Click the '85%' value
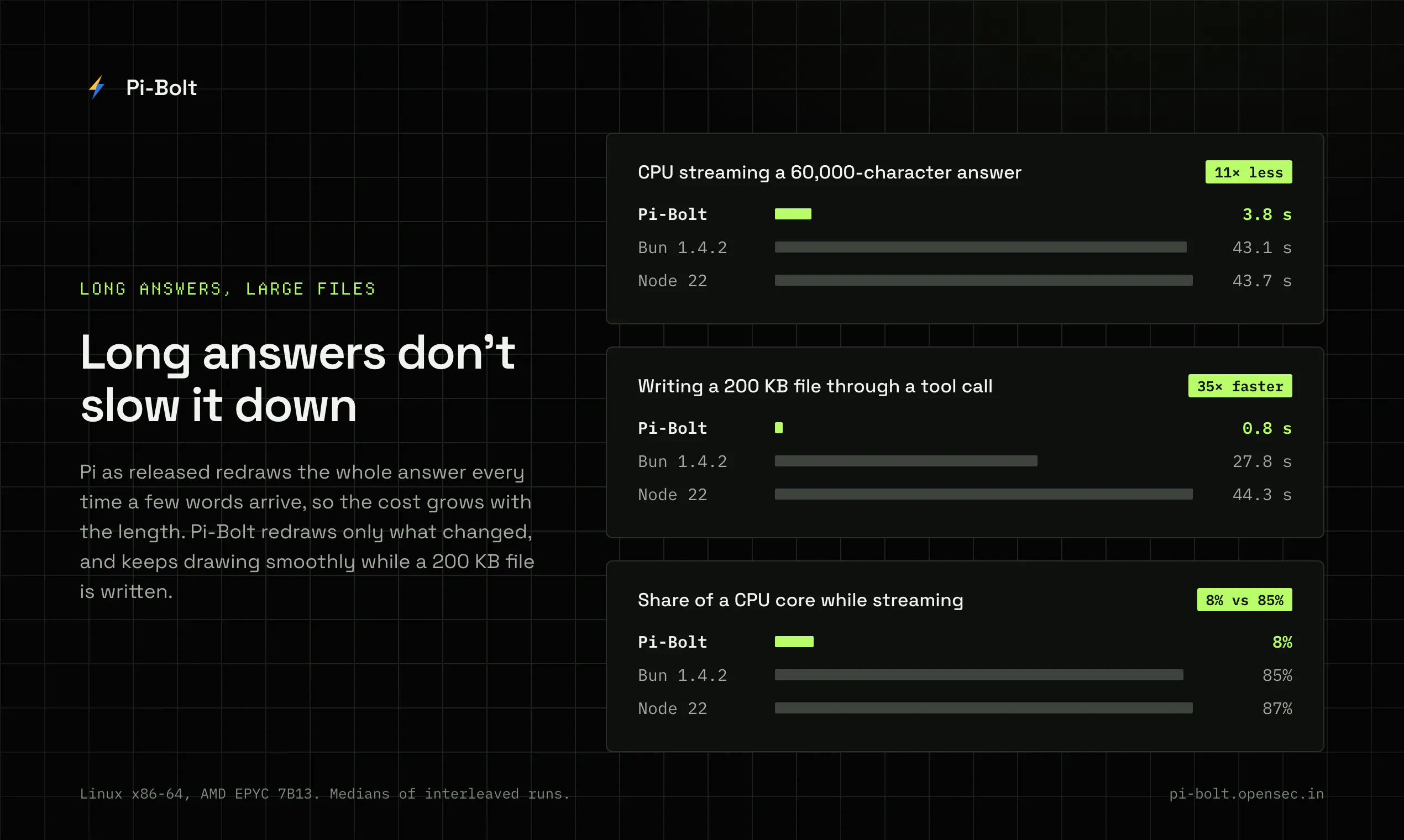Image resolution: width=1404 pixels, height=840 pixels. (x=1277, y=676)
